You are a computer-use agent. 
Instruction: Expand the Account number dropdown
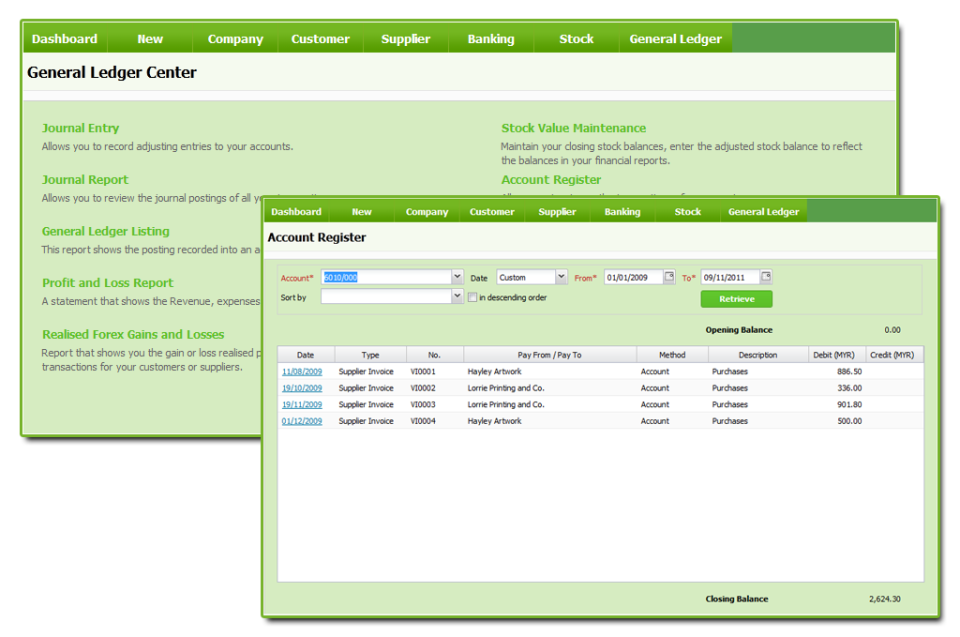(456, 277)
